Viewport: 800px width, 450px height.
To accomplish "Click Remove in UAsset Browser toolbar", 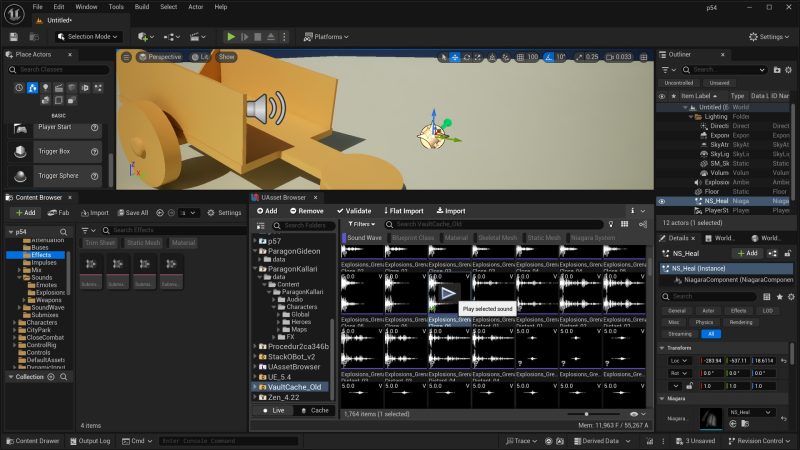I will 305,211.
